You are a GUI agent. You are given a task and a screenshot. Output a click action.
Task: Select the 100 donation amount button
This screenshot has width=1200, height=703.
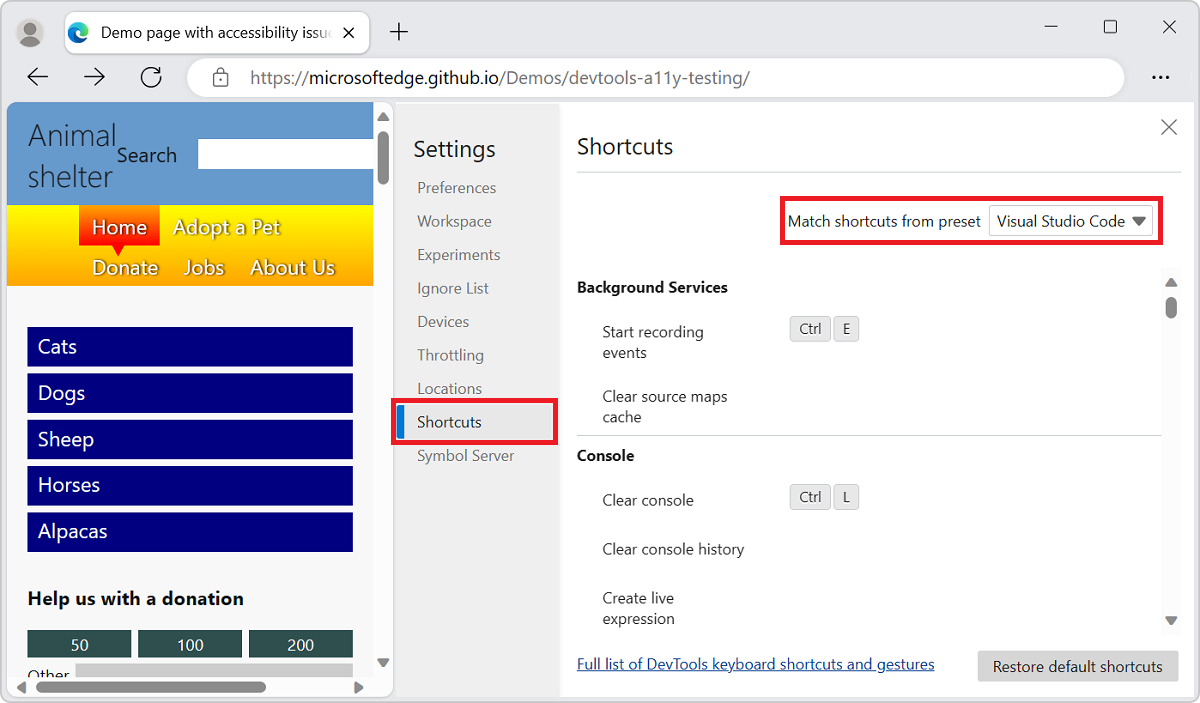tap(190, 645)
